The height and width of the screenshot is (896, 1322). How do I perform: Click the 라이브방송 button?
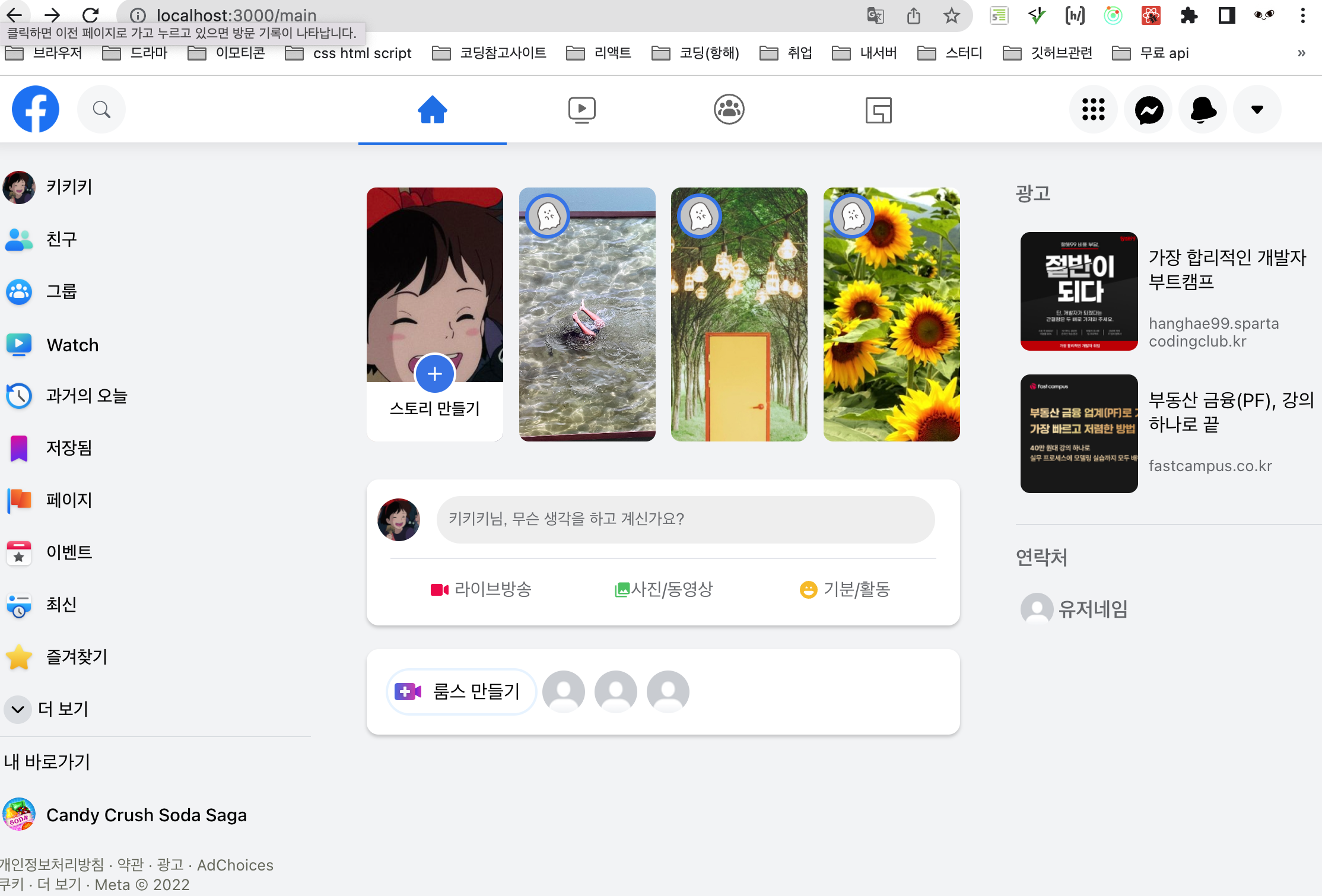pyautogui.click(x=481, y=589)
